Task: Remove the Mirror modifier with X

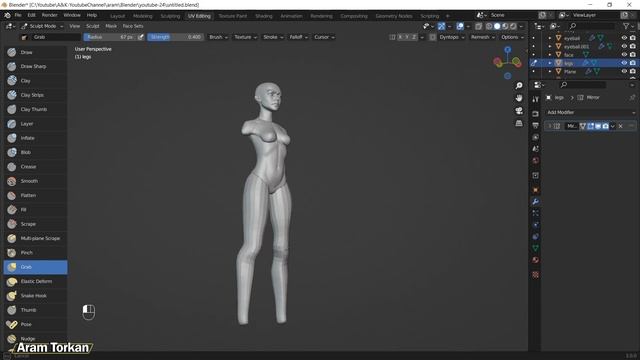Action: point(620,126)
